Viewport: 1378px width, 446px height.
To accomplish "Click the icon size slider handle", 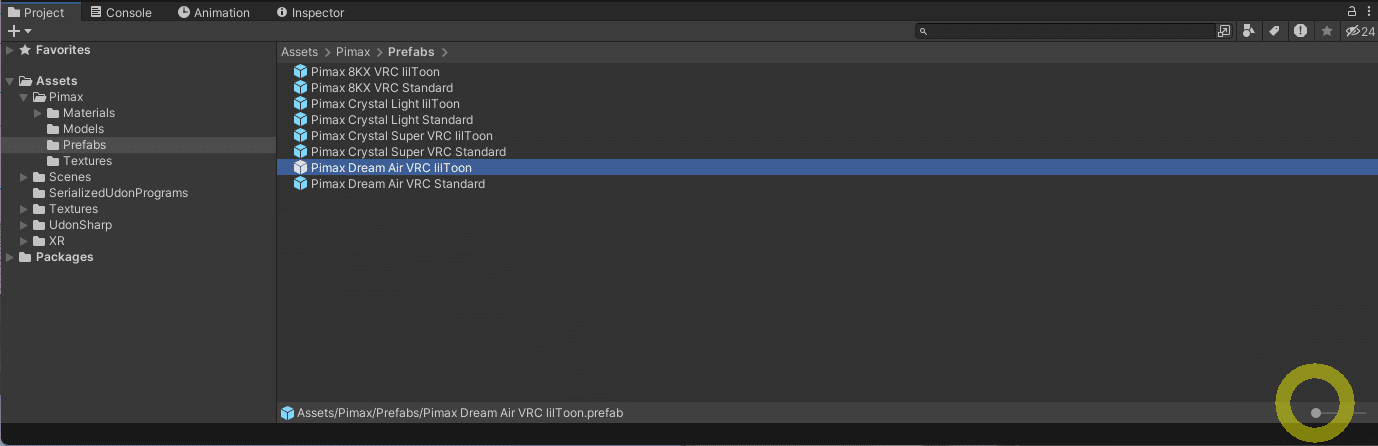I will pos(1316,412).
